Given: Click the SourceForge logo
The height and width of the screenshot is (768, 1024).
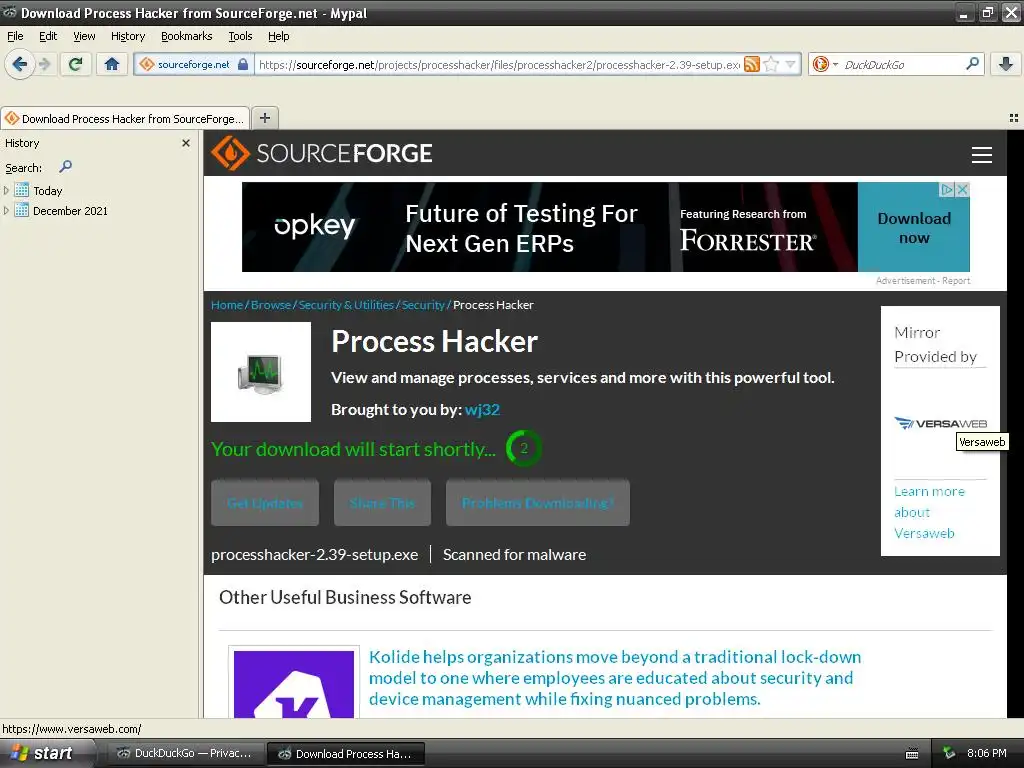Looking at the screenshot, I should click(321, 153).
